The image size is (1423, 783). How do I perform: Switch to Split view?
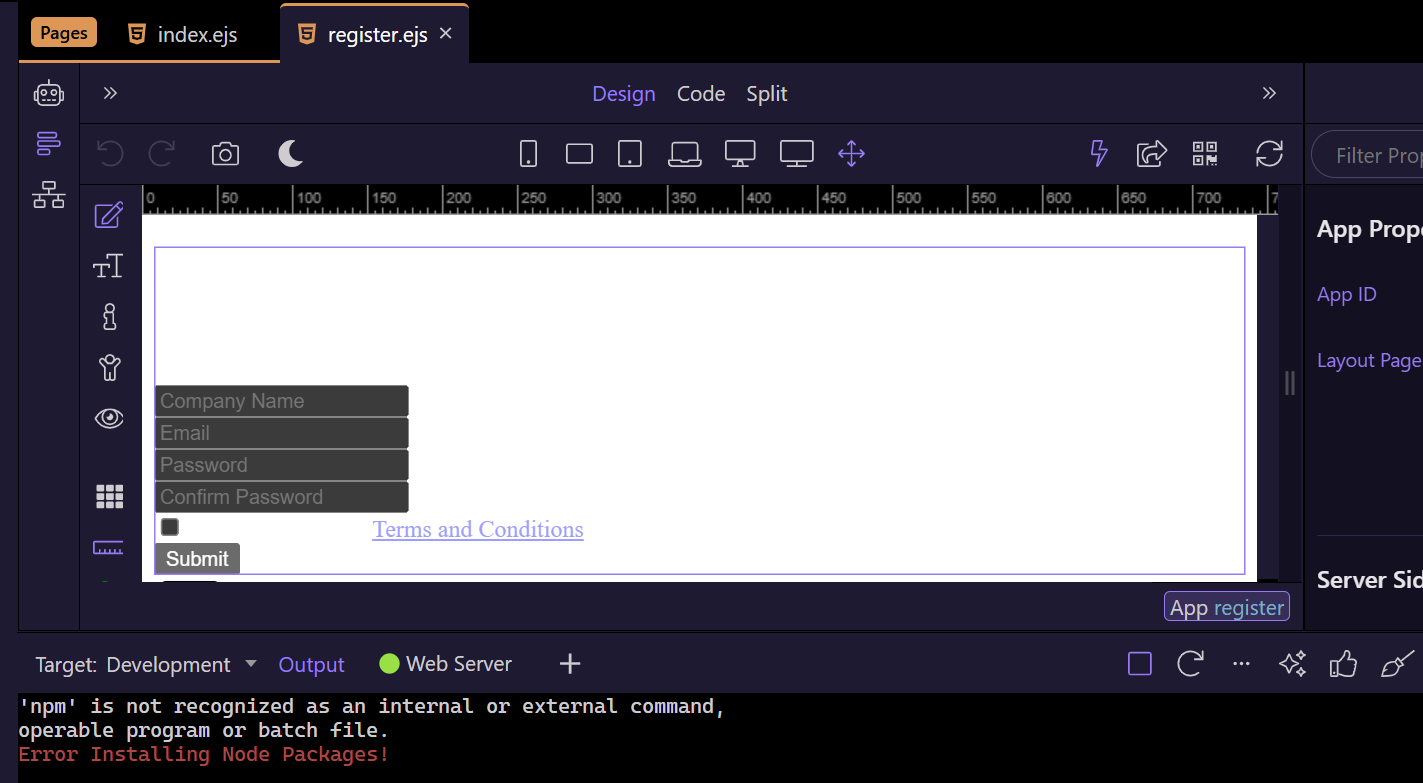point(767,94)
